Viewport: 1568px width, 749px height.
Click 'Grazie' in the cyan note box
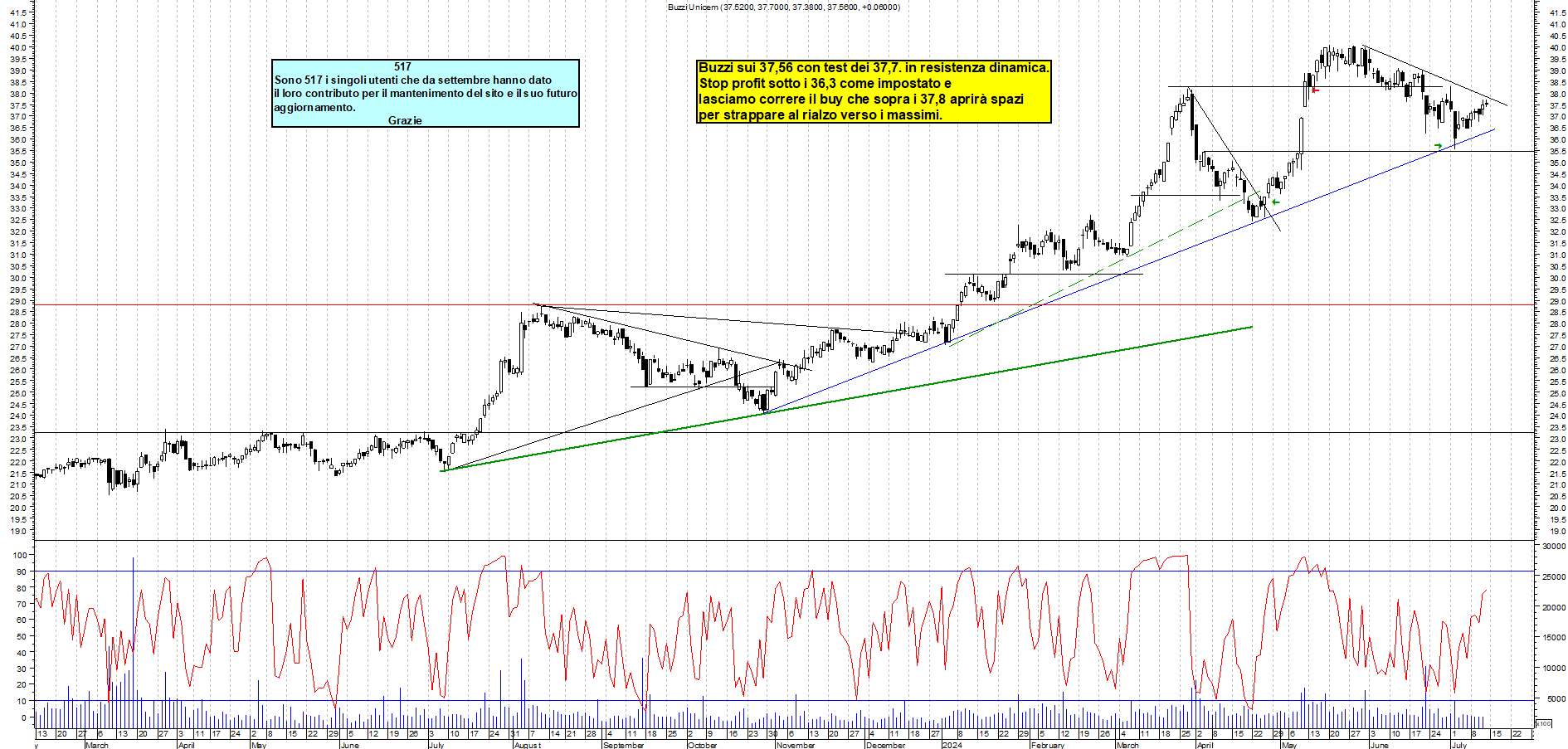point(405,120)
